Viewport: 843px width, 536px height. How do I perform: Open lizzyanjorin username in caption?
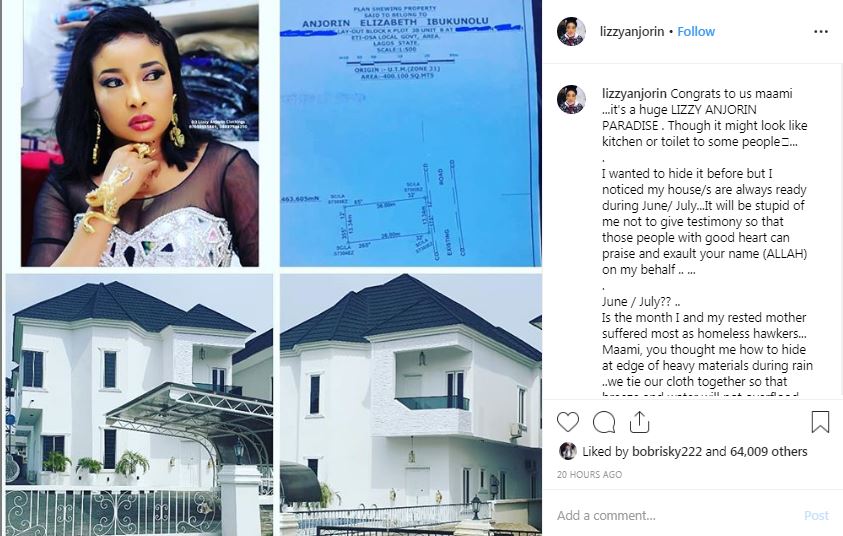click(634, 94)
